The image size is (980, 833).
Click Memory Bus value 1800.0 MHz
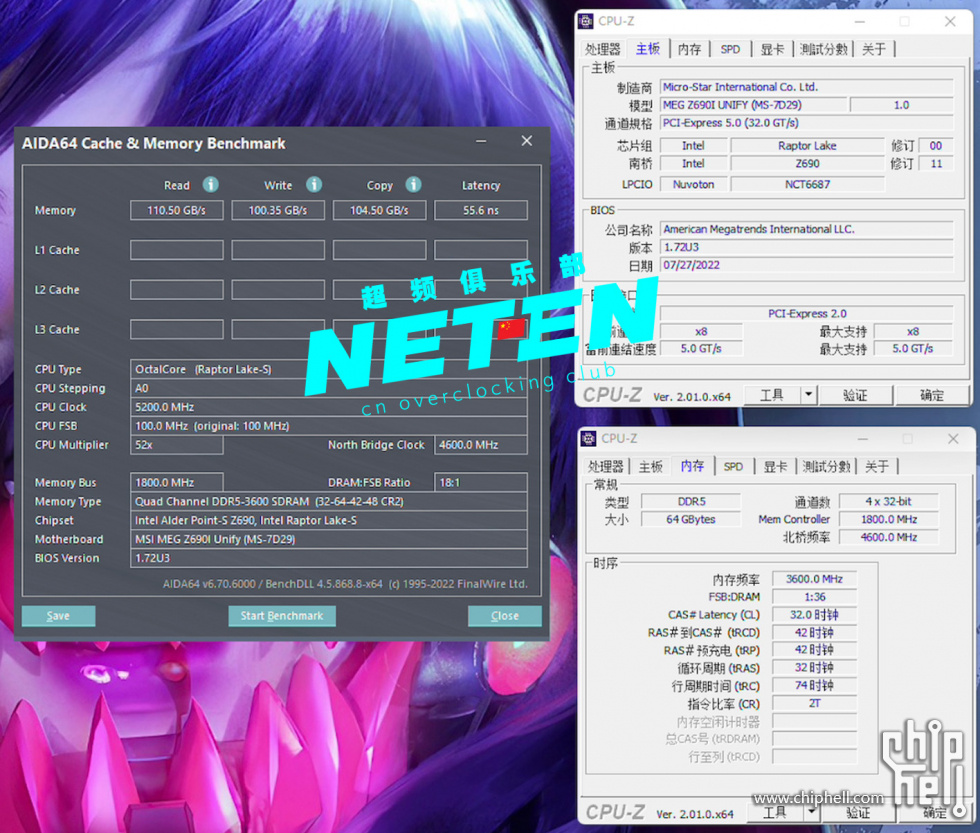(x=177, y=482)
